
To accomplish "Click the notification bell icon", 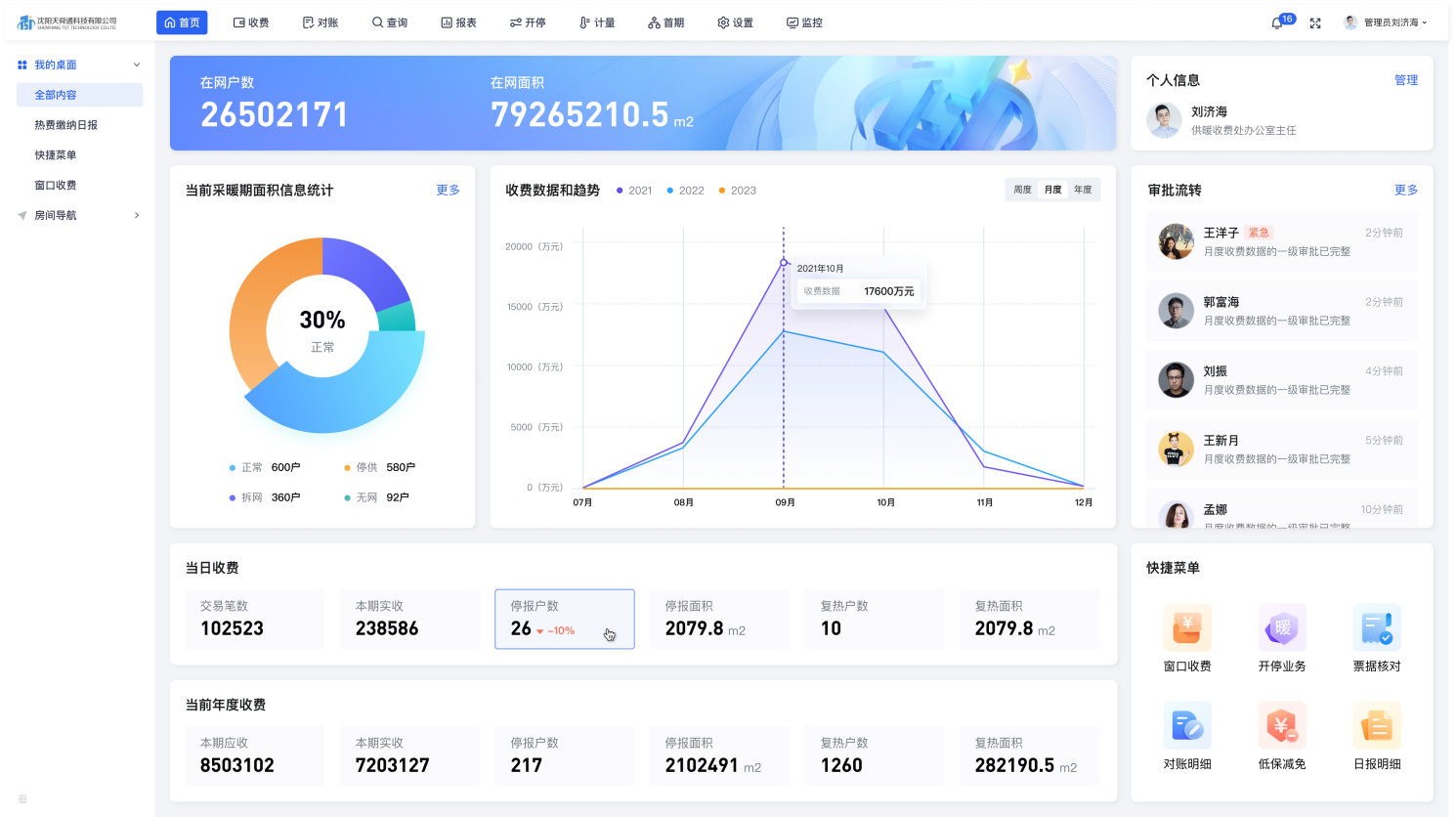I will (1277, 22).
